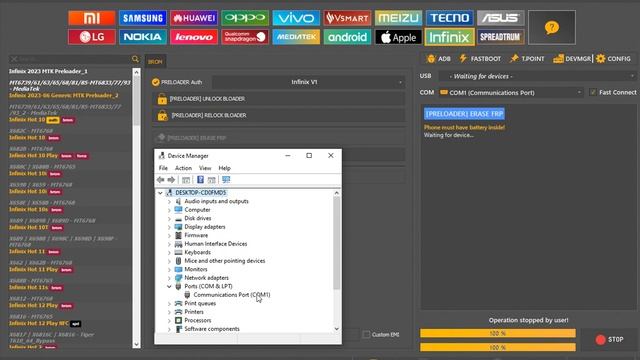Click the Device Manager forward arrow
The height and width of the screenshot is (360, 640).
tap(171, 180)
